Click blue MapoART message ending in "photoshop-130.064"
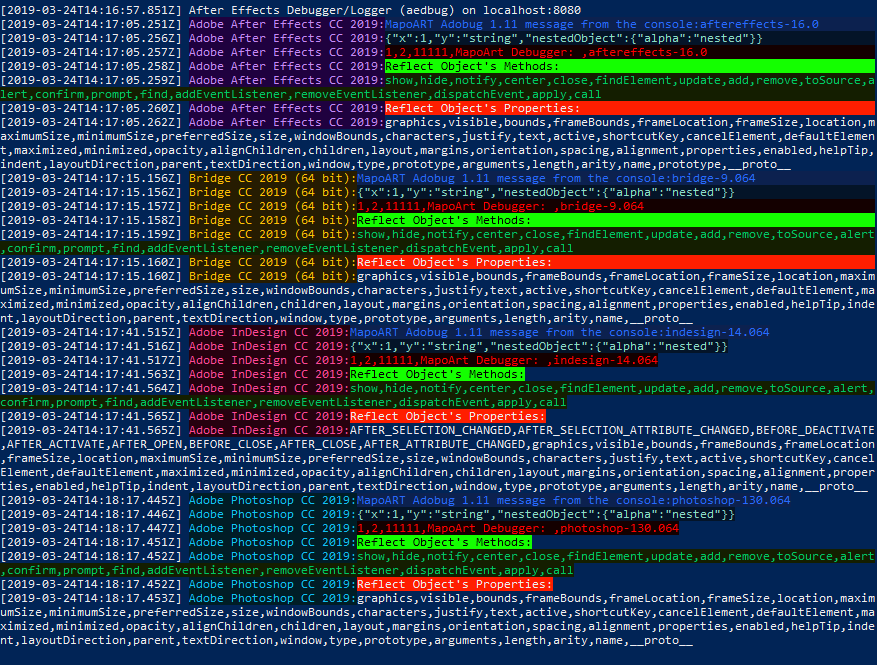This screenshot has width=877, height=665. [x=573, y=500]
